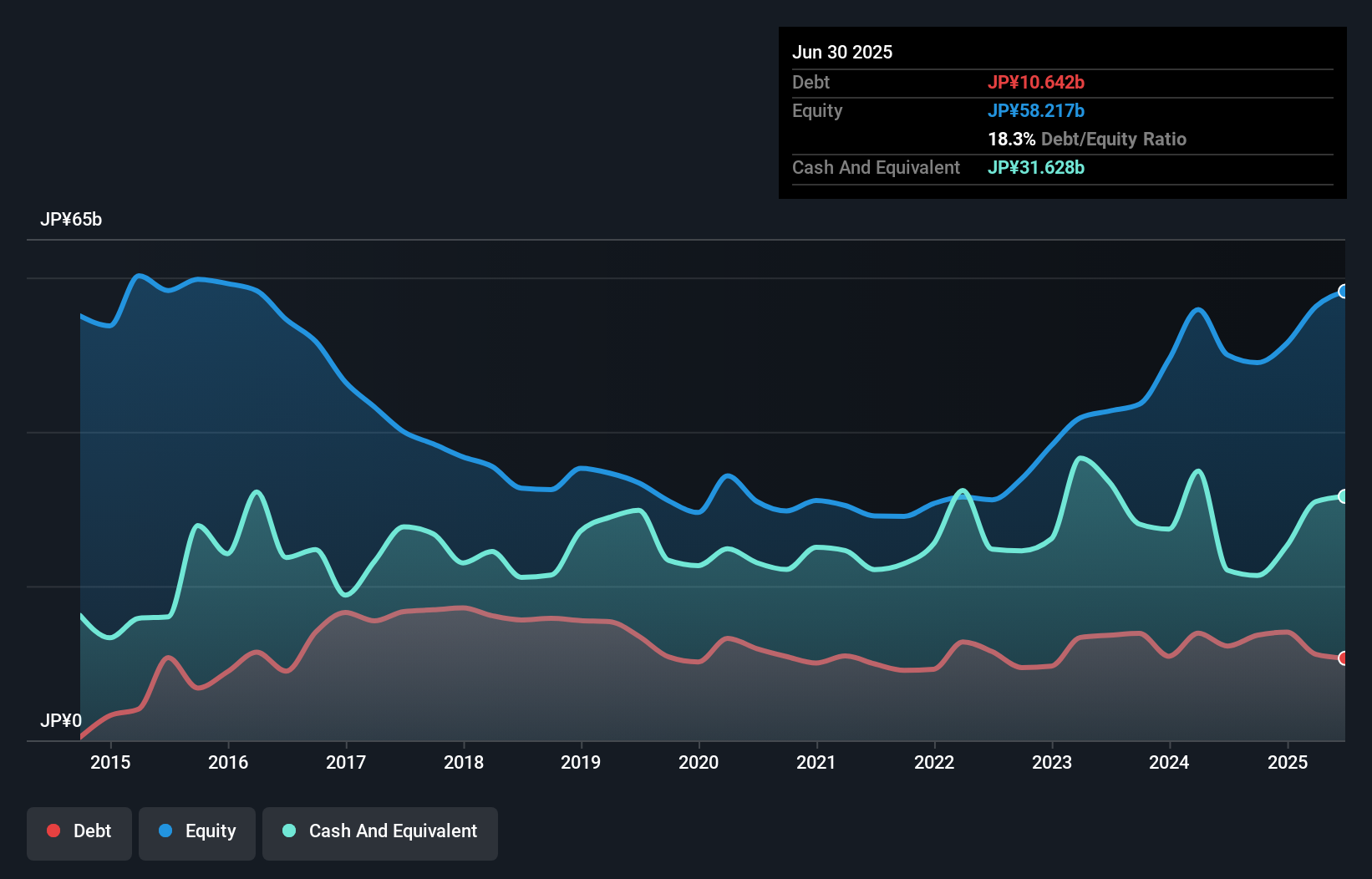Screen dimensions: 1372x879
Task: Select the 2023 x-axis year label
Action: (1052, 762)
